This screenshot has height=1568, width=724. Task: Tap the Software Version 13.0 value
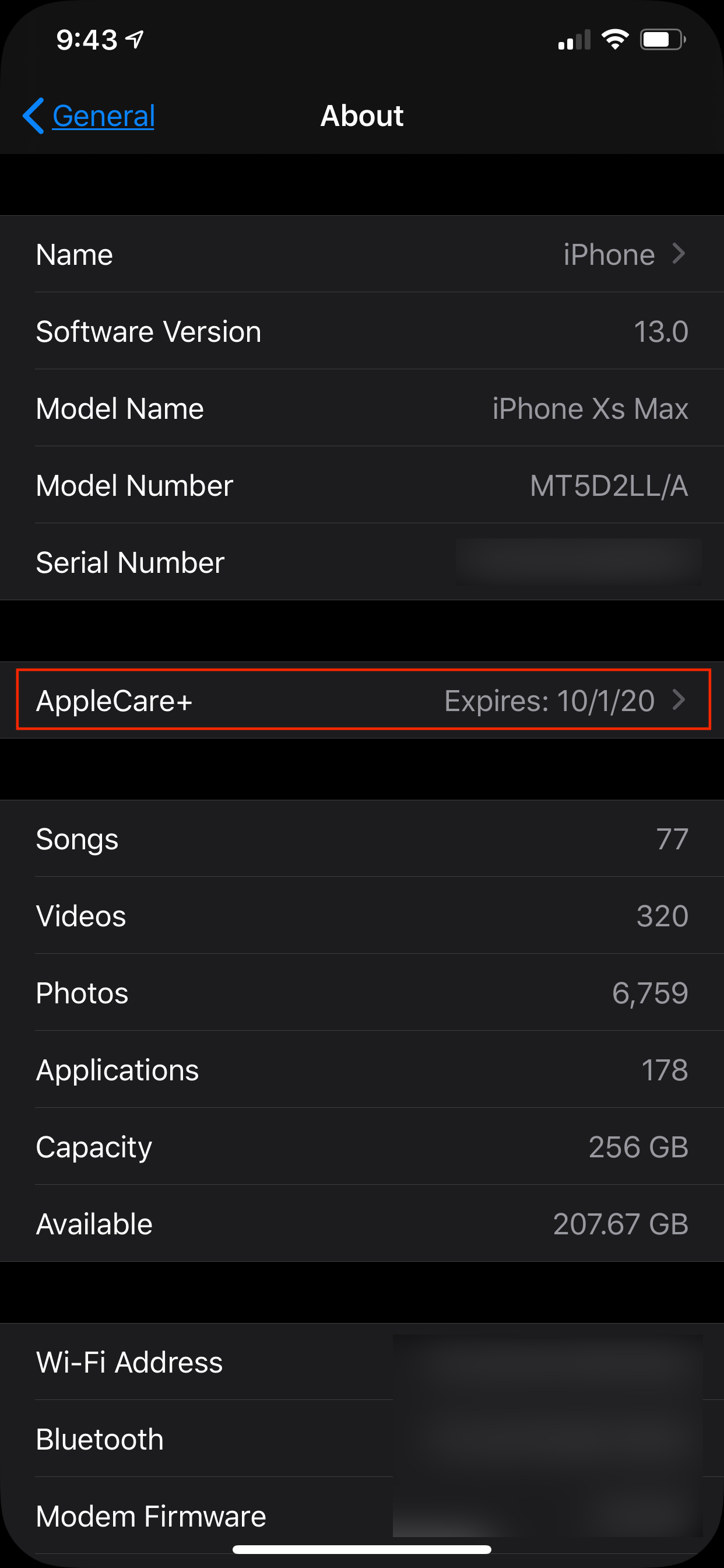click(660, 332)
